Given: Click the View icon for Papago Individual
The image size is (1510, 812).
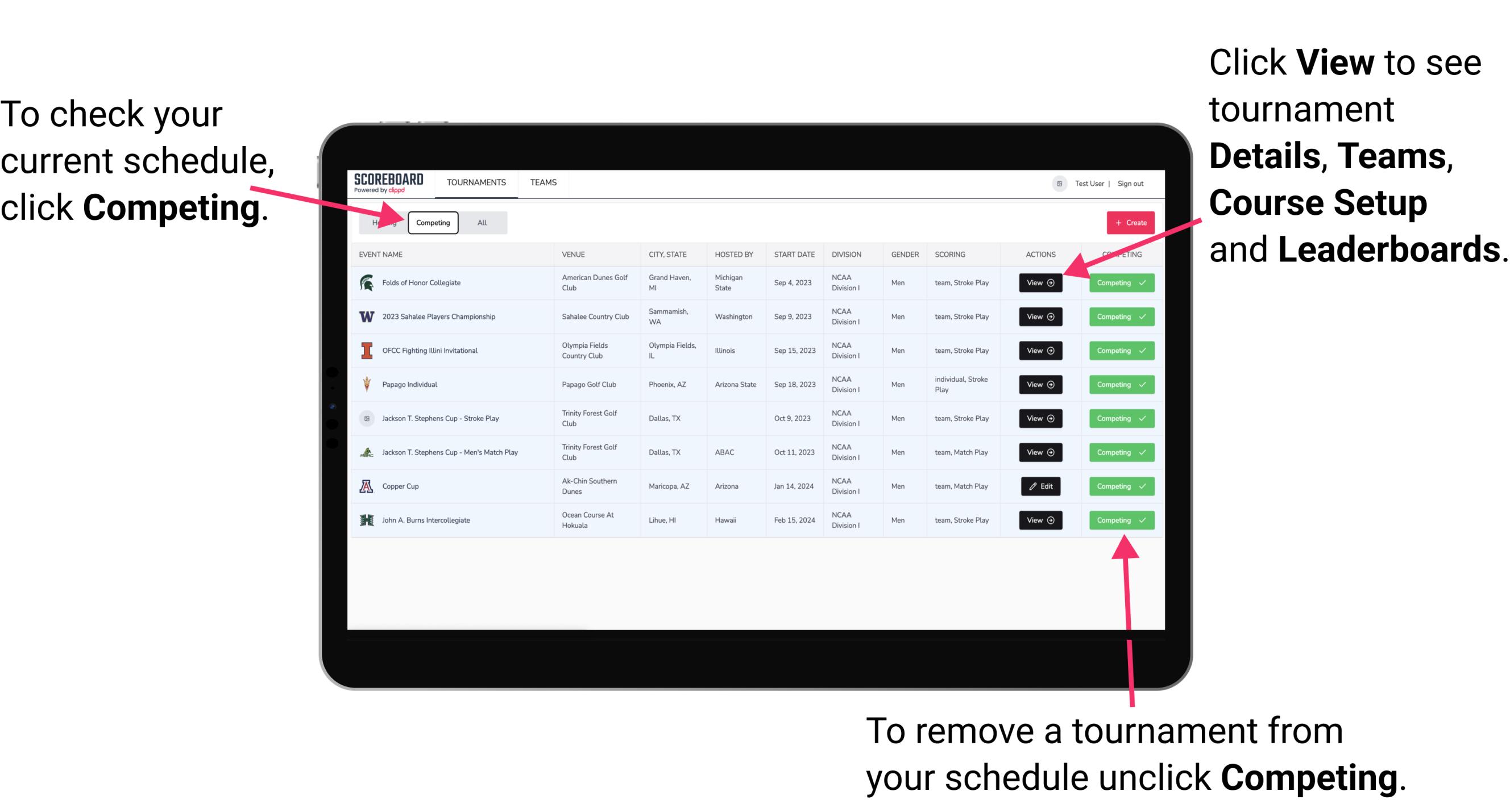Looking at the screenshot, I should point(1040,384).
